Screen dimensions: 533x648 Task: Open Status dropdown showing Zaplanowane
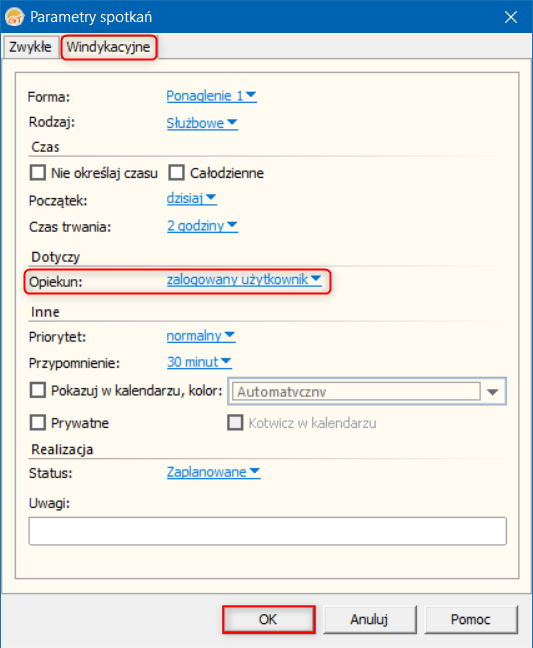click(213, 472)
